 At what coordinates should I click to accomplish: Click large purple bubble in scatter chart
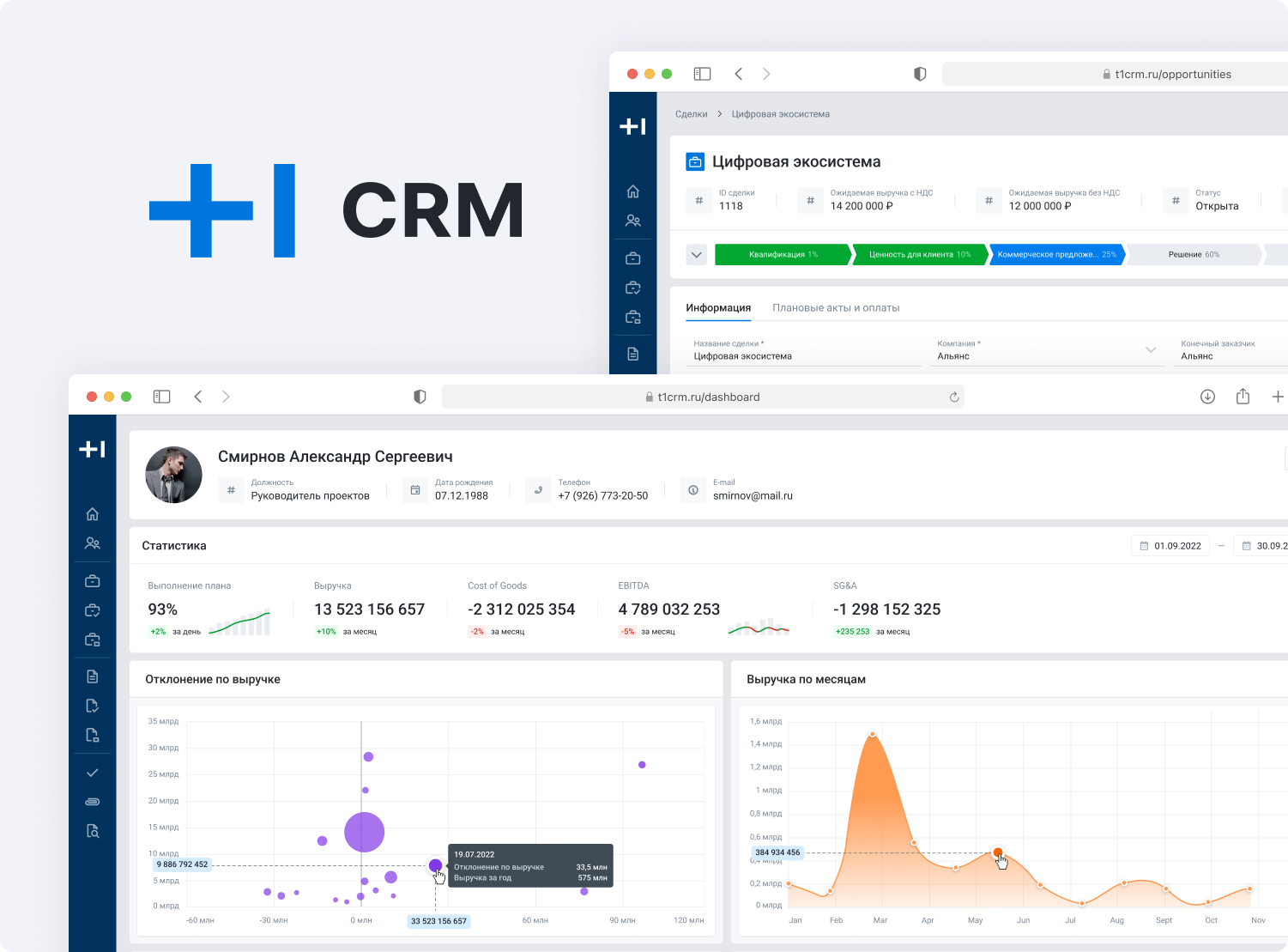point(365,832)
